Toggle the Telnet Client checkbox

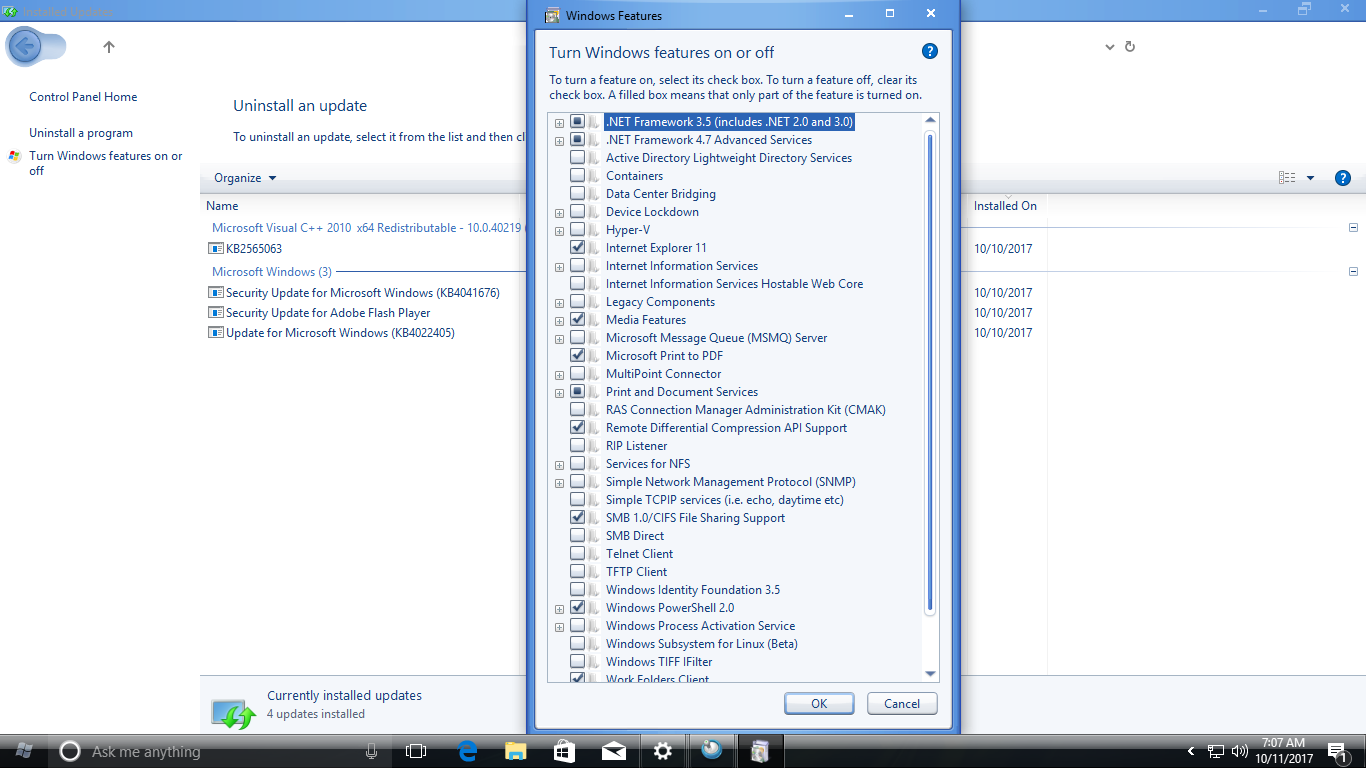[578, 554]
